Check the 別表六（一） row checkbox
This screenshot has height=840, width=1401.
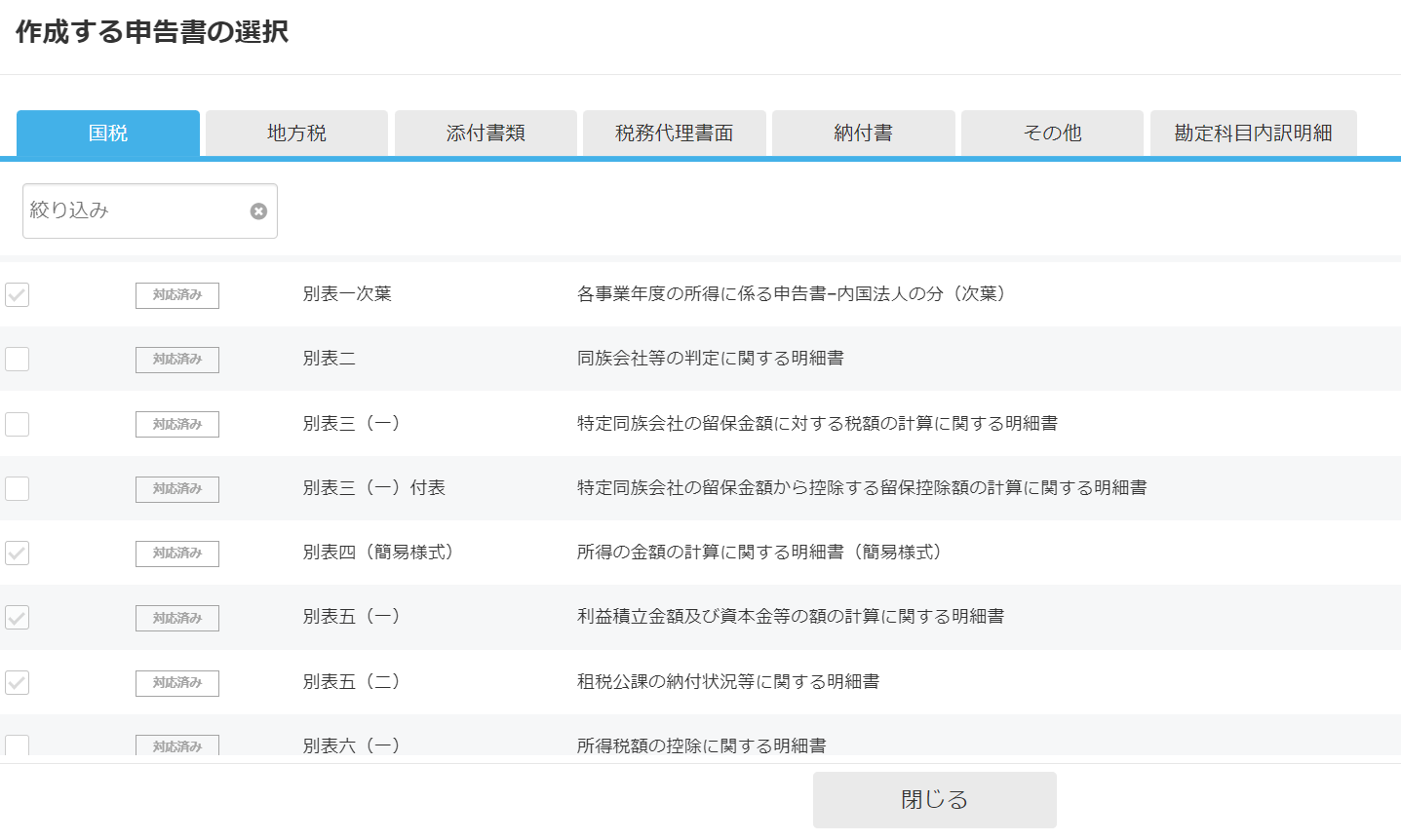coord(17,745)
